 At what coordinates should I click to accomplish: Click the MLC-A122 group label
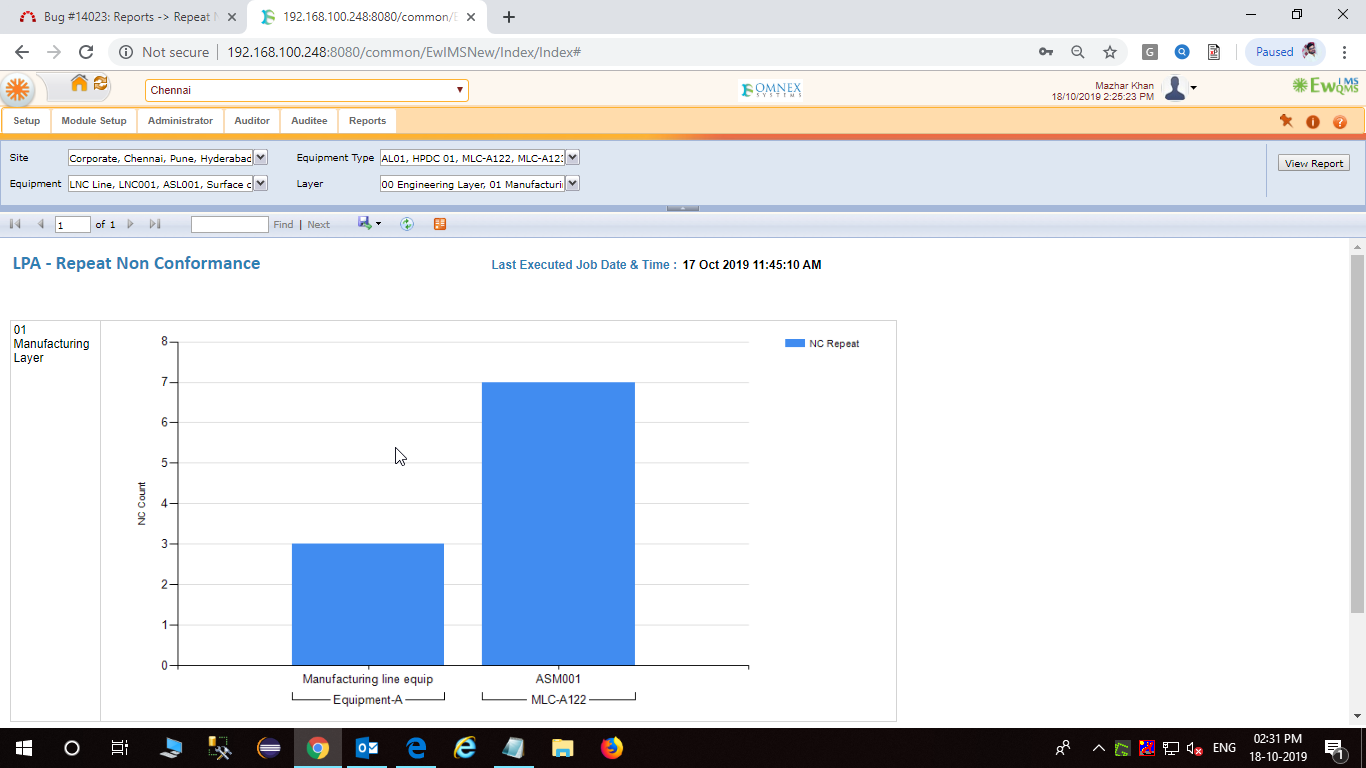click(558, 700)
